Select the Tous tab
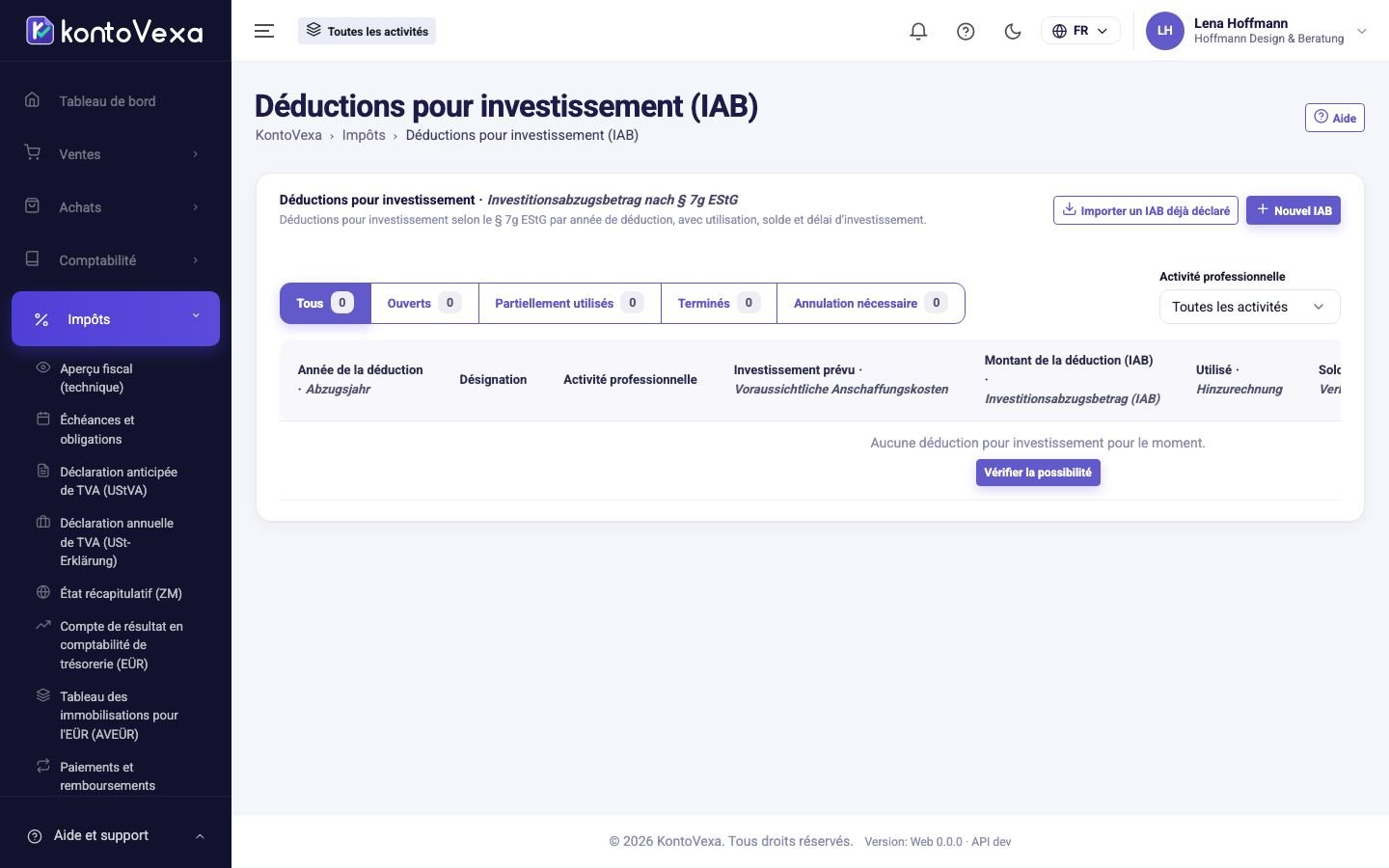 (325, 303)
